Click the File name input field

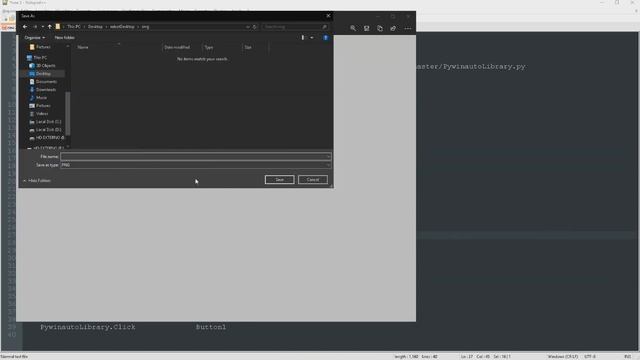click(x=196, y=156)
